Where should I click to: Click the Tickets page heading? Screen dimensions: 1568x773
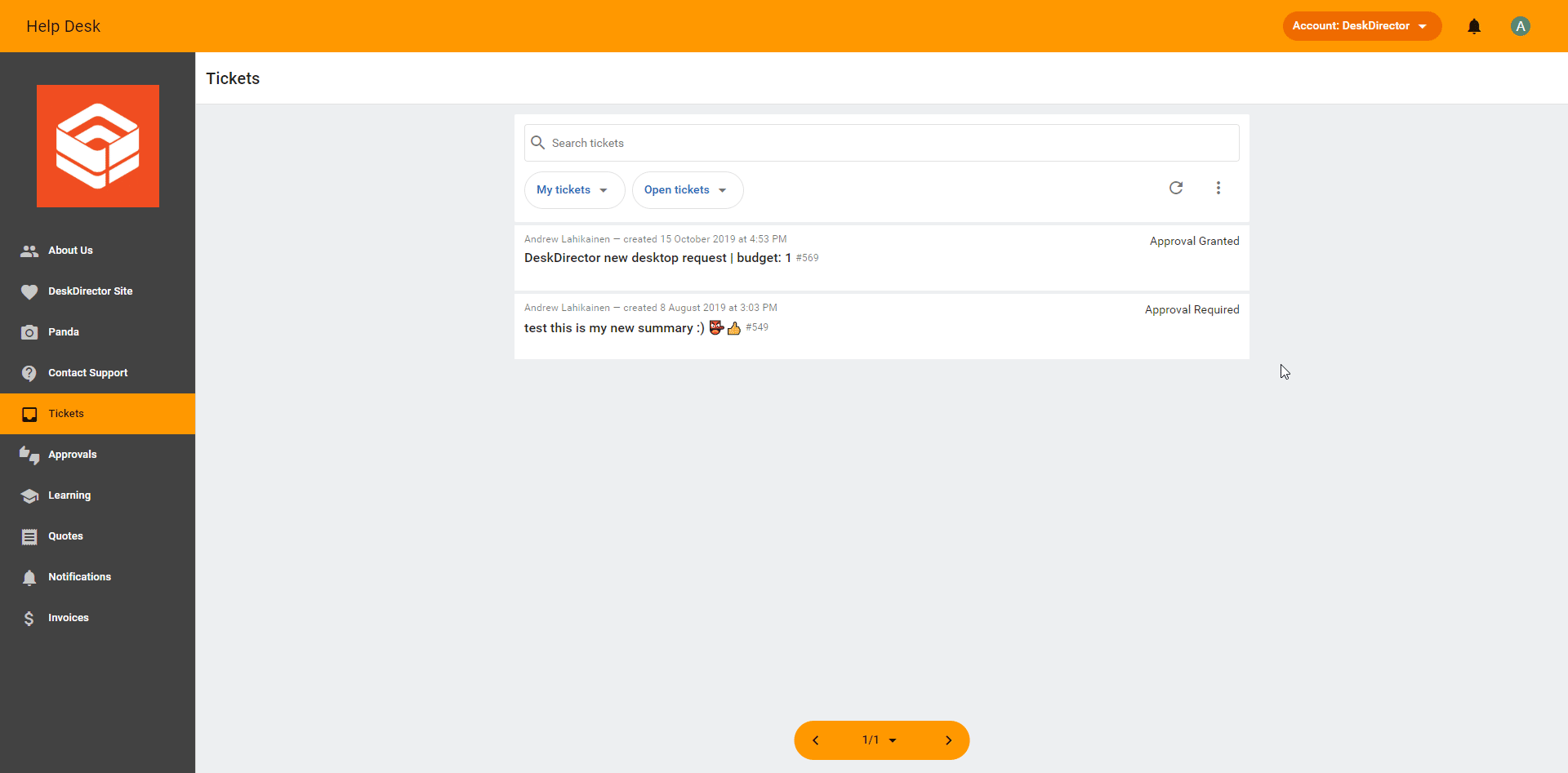tap(233, 78)
